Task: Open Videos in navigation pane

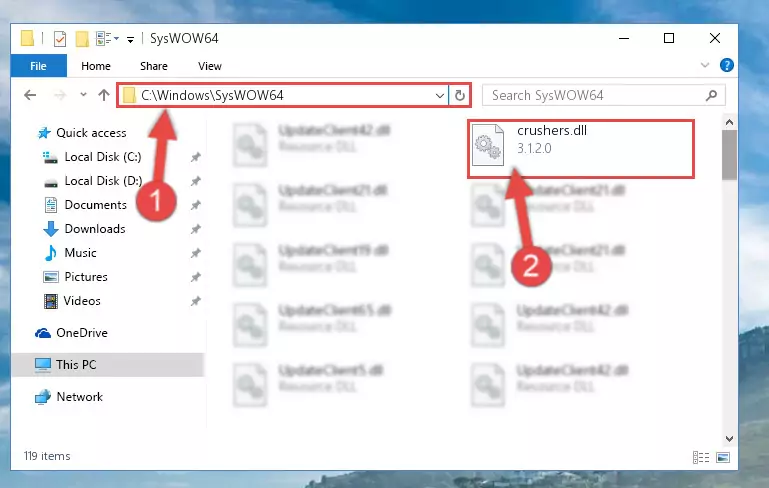Action: point(82,301)
